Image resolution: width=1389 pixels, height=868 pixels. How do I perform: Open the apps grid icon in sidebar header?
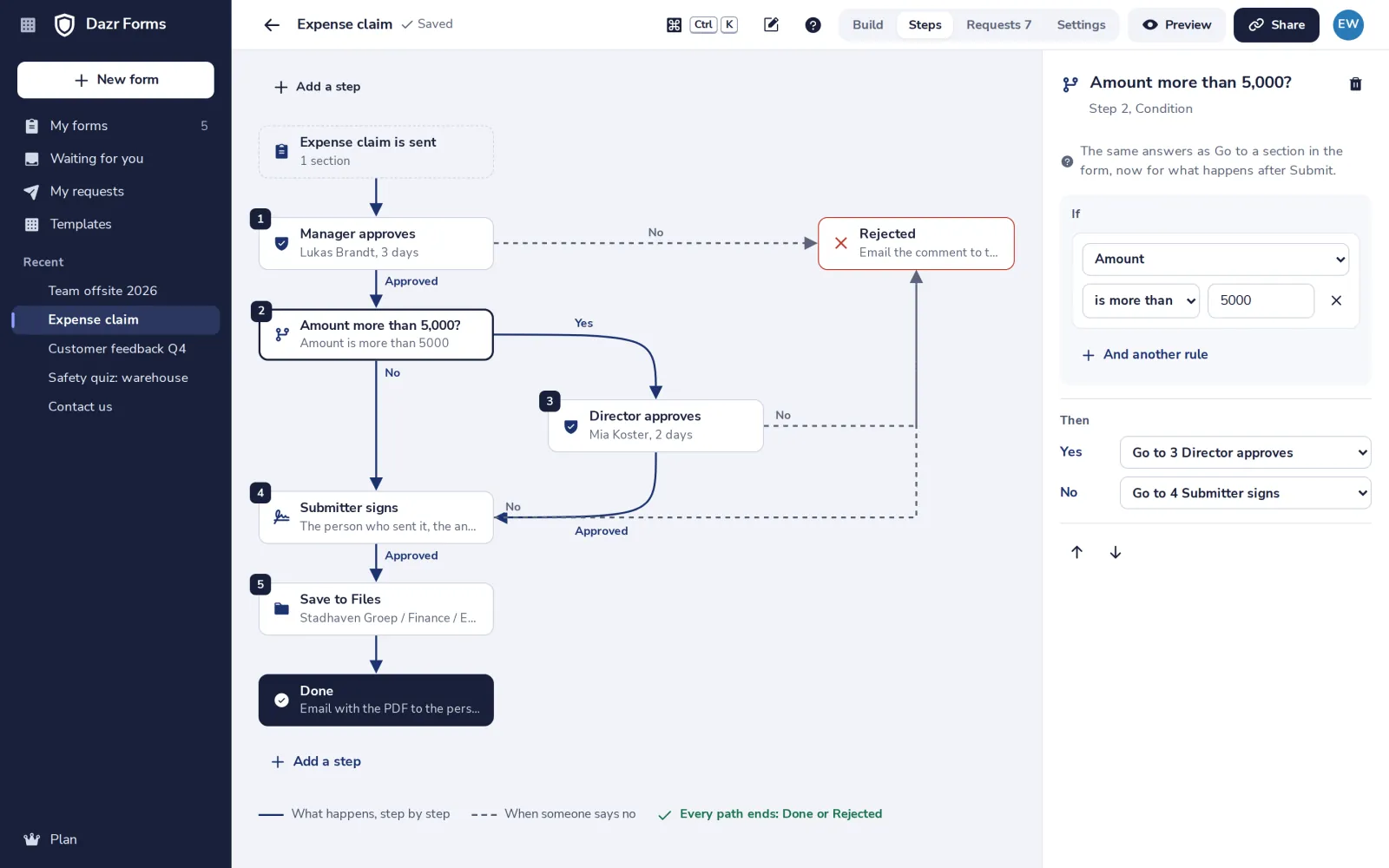[28, 25]
